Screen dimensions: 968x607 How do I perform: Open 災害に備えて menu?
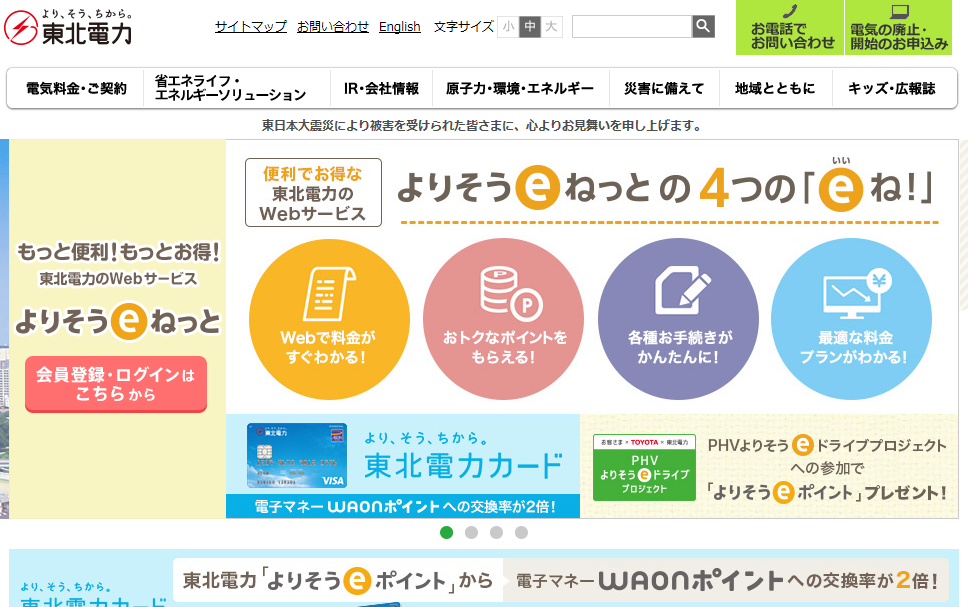(664, 88)
